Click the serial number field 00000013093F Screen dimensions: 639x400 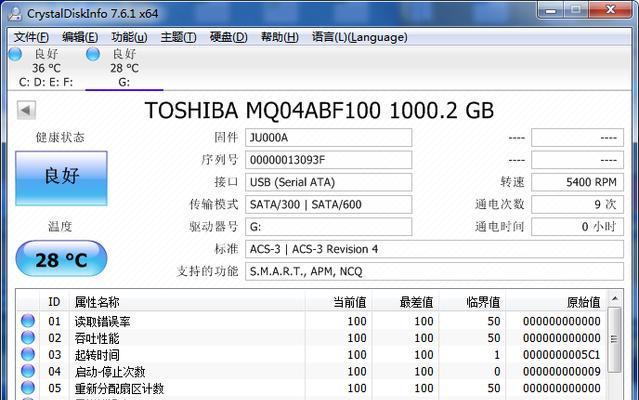pos(328,160)
